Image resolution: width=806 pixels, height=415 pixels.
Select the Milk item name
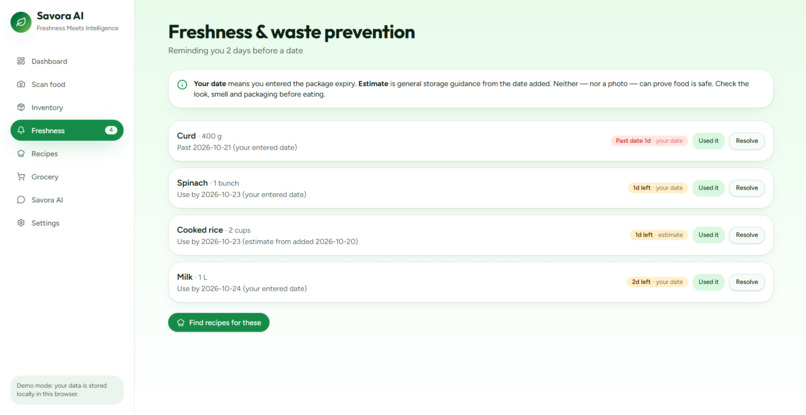185,277
